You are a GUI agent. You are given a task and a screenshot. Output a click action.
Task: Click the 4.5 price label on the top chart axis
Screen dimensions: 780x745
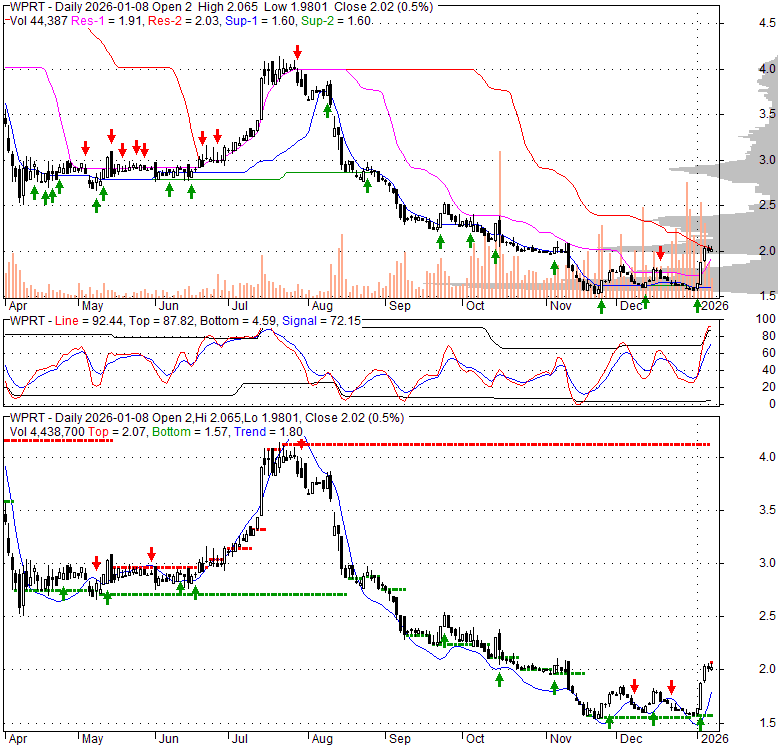[767, 23]
